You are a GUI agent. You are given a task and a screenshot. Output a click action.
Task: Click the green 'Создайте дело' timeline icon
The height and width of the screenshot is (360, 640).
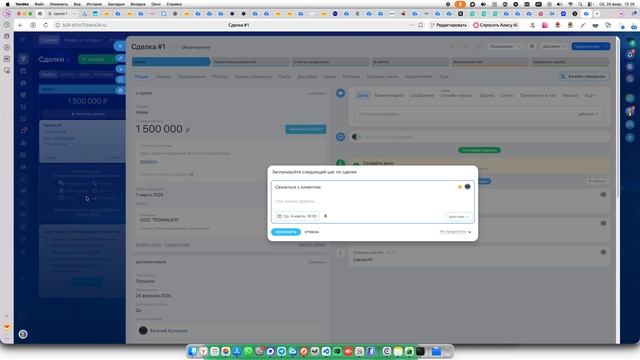(x=340, y=163)
